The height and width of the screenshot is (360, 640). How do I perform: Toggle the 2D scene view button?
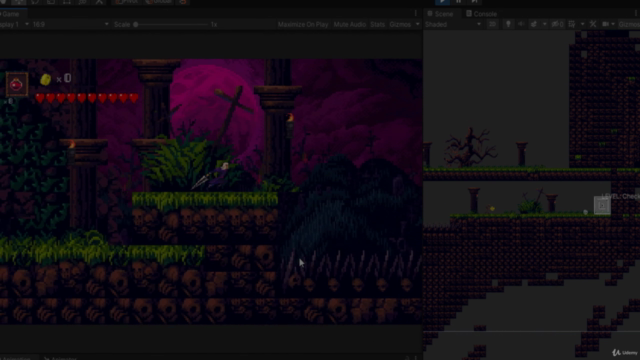coord(492,24)
